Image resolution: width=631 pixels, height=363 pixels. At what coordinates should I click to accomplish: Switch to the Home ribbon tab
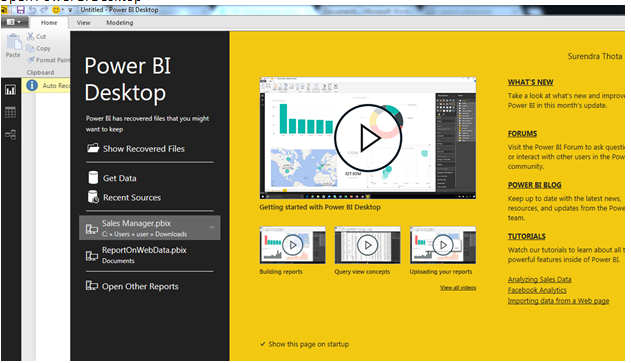click(49, 23)
